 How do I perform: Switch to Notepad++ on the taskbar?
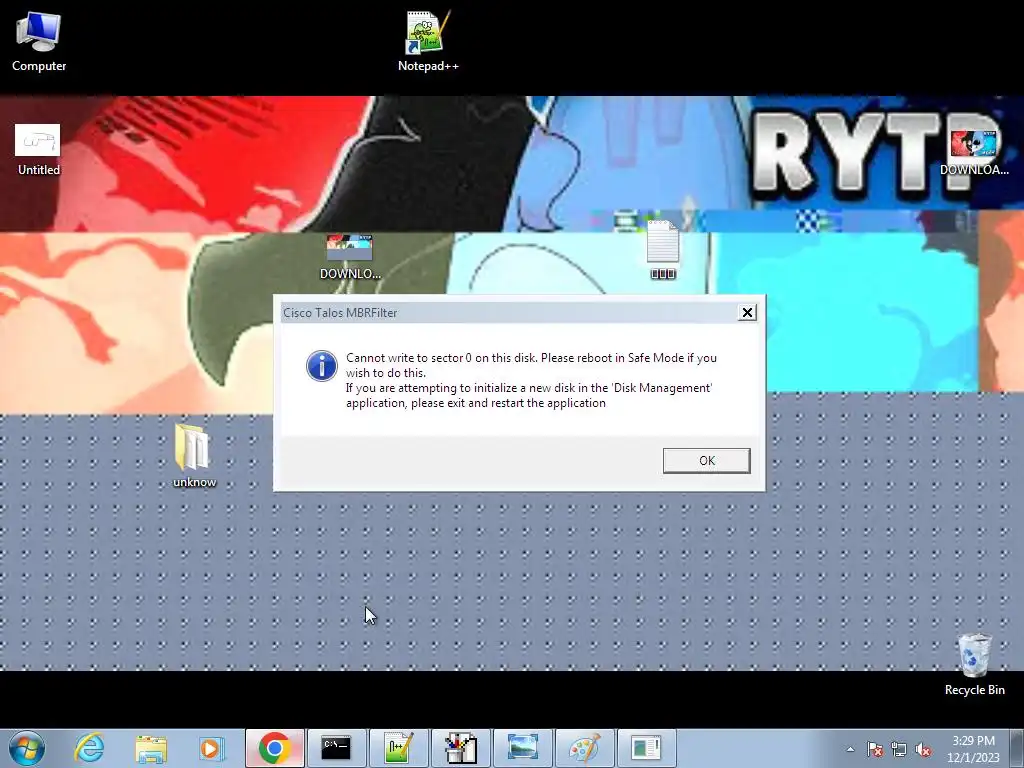[x=398, y=748]
